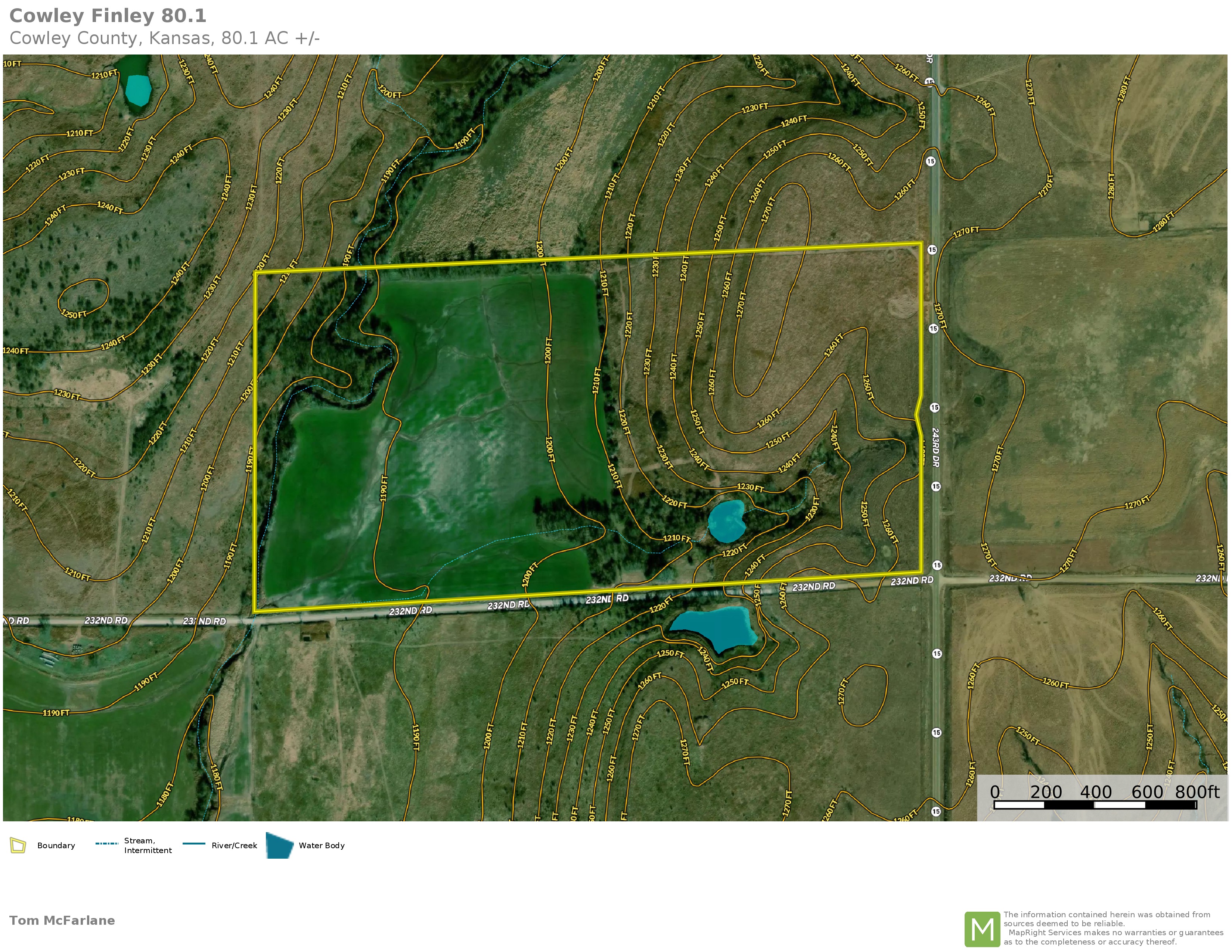
Task: Click the River/Creek line legend symbol
Action: (x=194, y=844)
